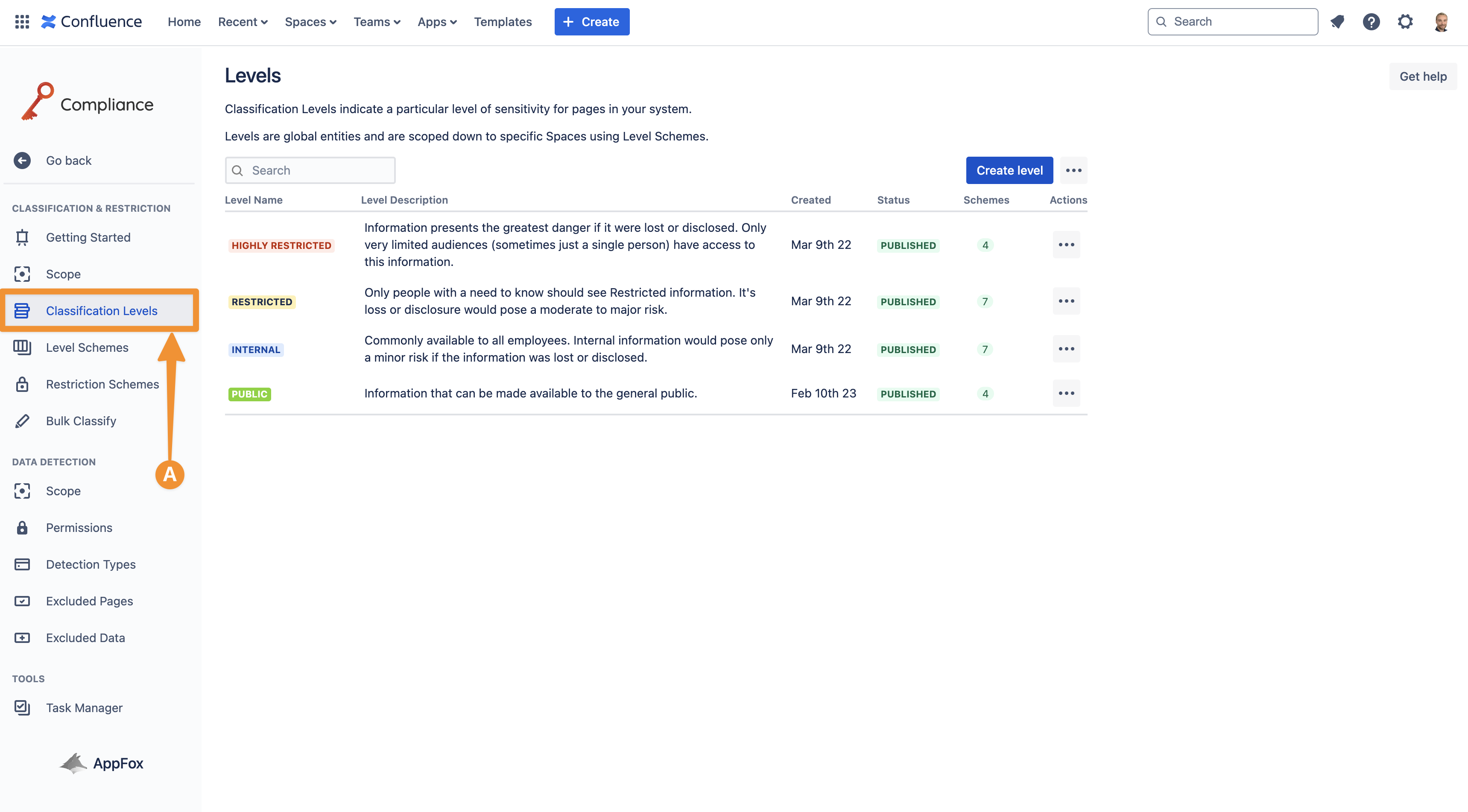Screen dimensions: 1468x812
Task: Open the help question mark icon
Action: coord(1371,22)
